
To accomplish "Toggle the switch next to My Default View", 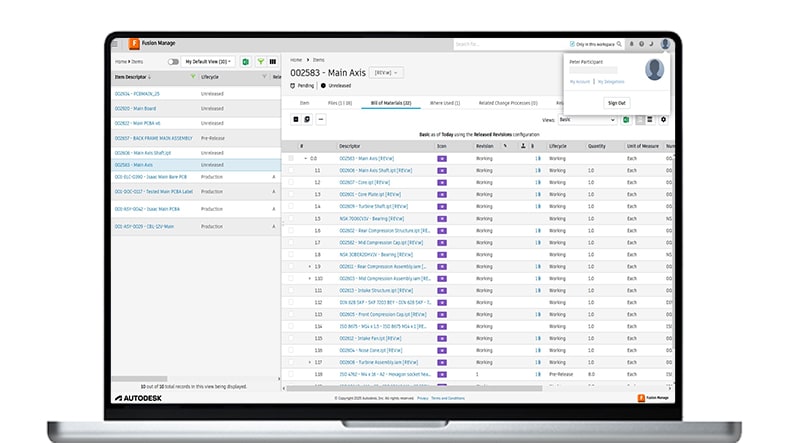I will click(173, 61).
